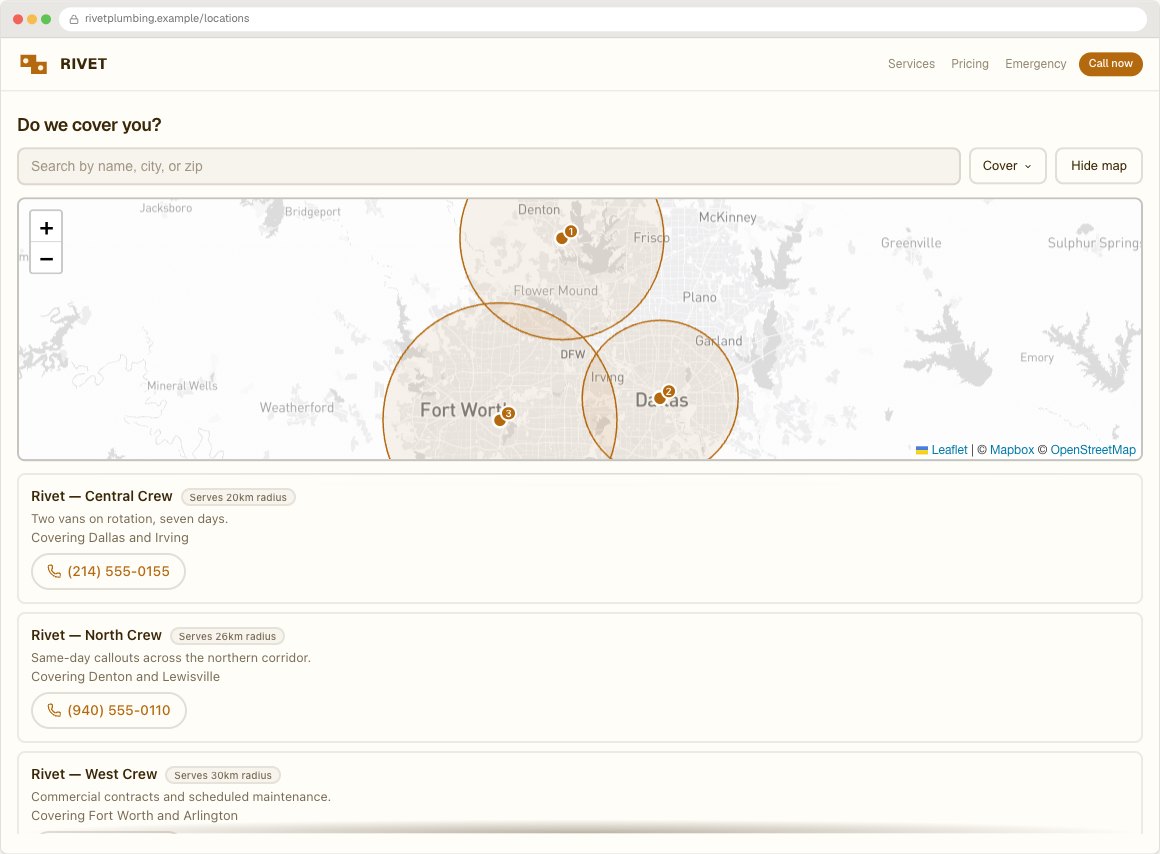1160x854 pixels.
Task: Call Central Crew at (214) 555-0155
Action: click(108, 571)
